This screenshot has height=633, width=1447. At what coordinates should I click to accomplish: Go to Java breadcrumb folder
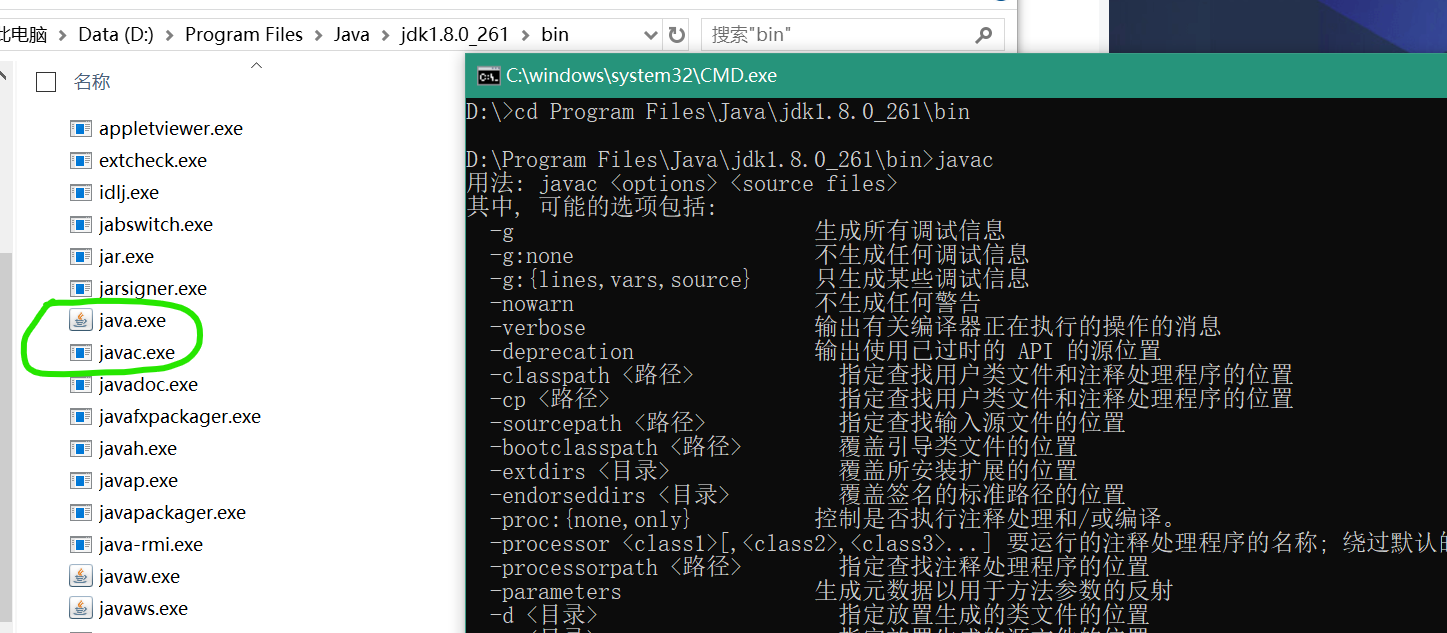(x=352, y=35)
